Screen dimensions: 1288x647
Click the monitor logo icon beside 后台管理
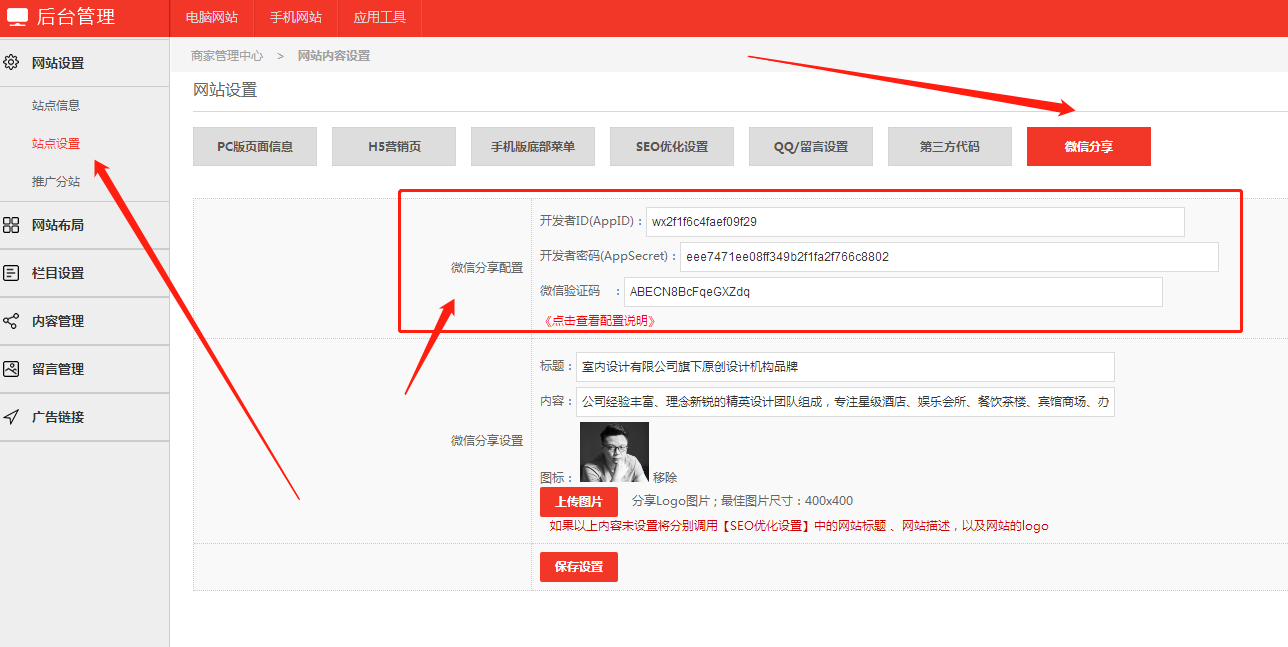point(18,17)
